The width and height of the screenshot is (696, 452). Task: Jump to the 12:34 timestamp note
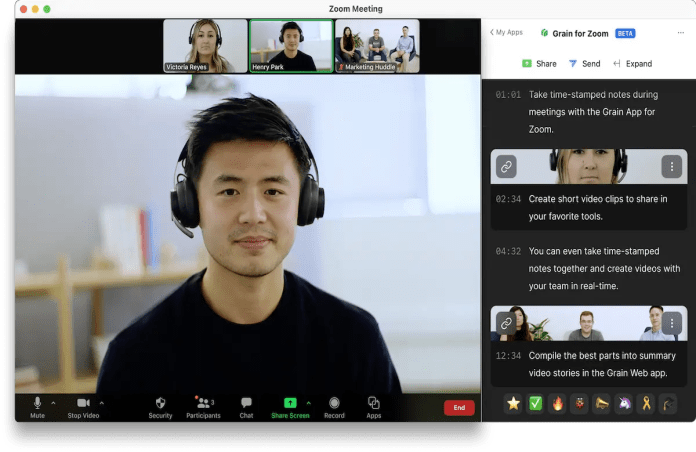tap(508, 356)
